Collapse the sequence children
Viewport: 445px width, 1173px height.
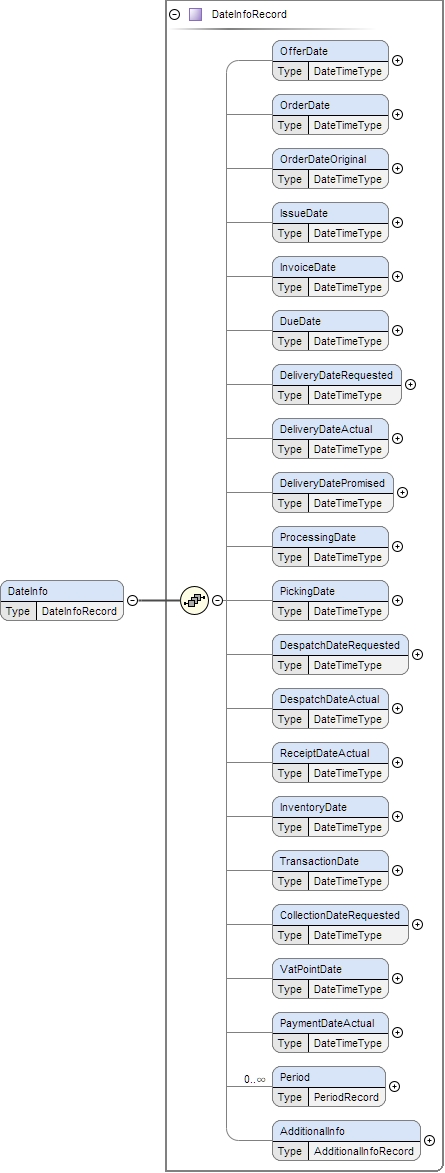(x=218, y=600)
